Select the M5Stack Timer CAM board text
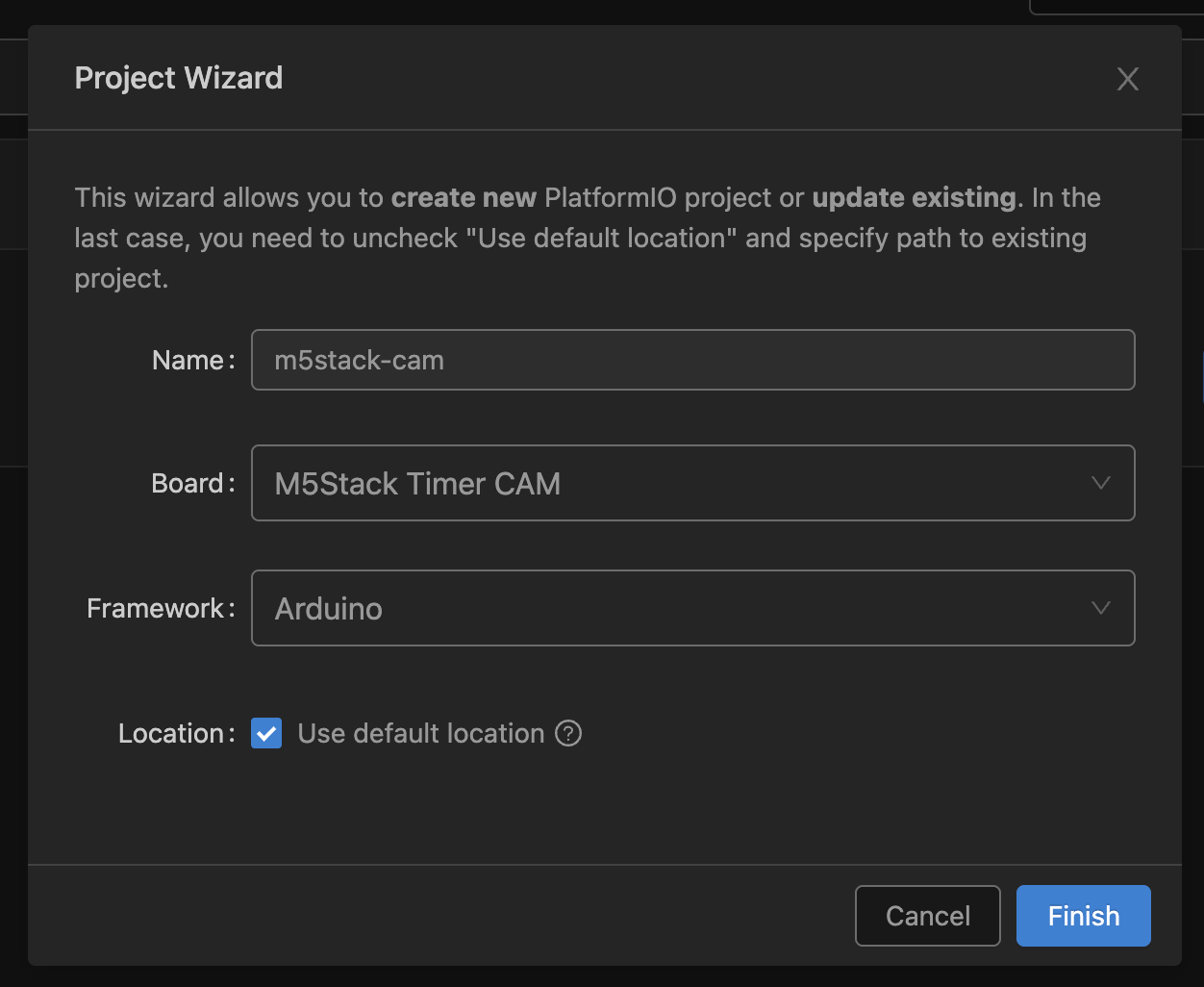The height and width of the screenshot is (987, 1204). (417, 484)
